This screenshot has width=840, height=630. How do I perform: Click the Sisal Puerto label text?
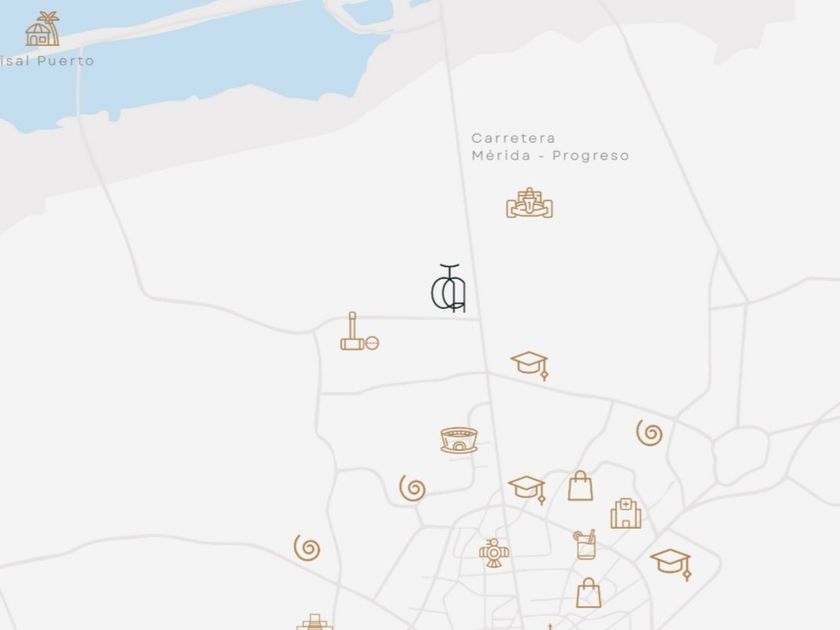(47, 61)
